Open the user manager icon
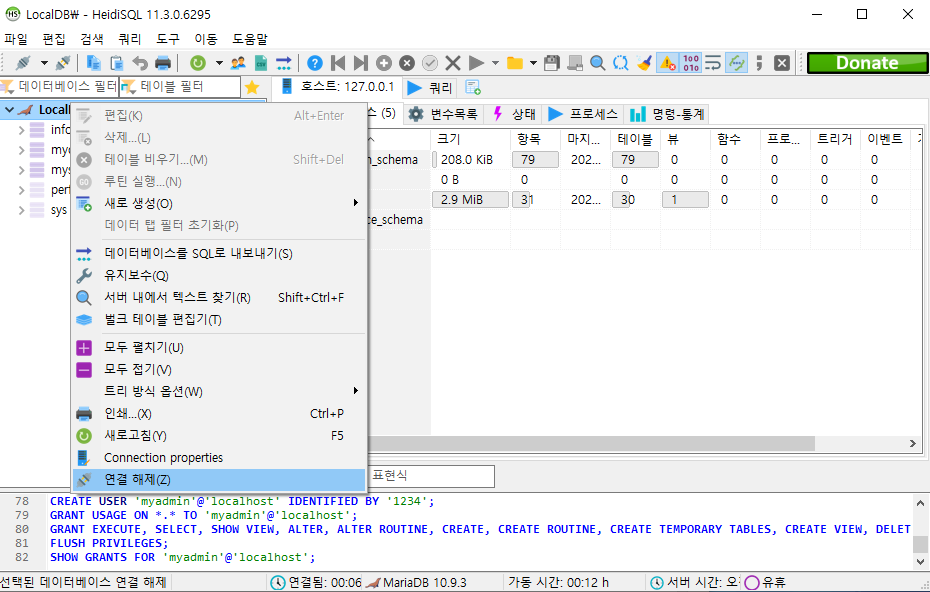Image resolution: width=930 pixels, height=592 pixels. [238, 63]
